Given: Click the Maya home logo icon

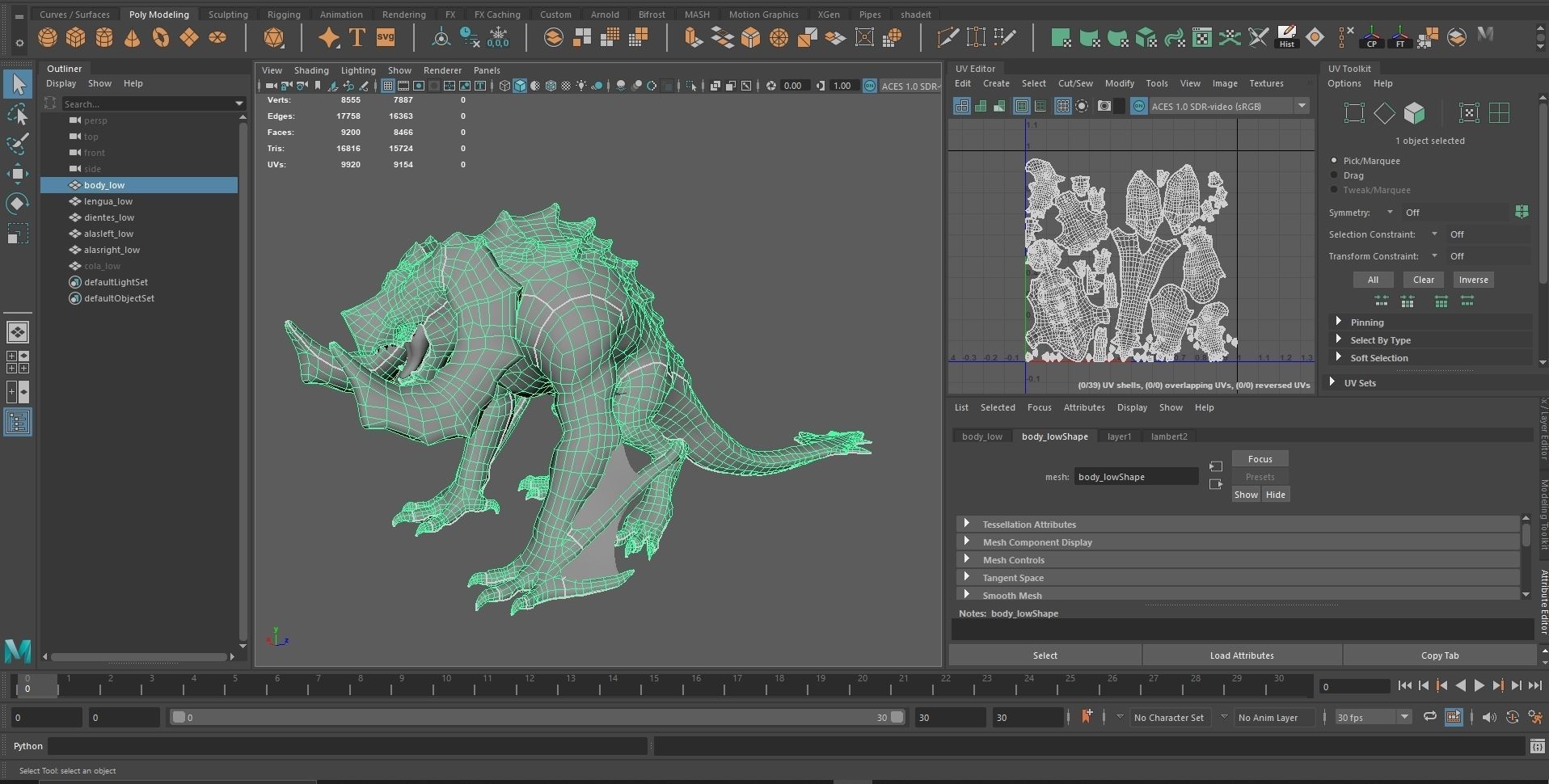Looking at the screenshot, I should pos(18,650).
